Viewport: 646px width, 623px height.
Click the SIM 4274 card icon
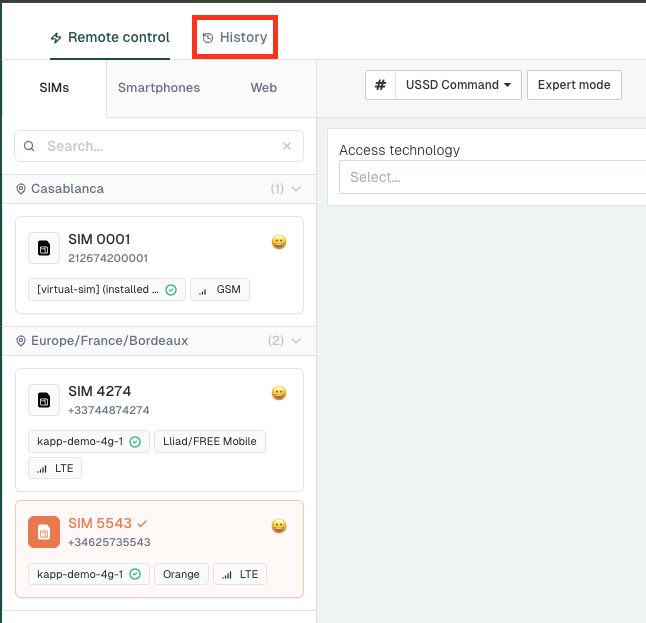(x=44, y=400)
